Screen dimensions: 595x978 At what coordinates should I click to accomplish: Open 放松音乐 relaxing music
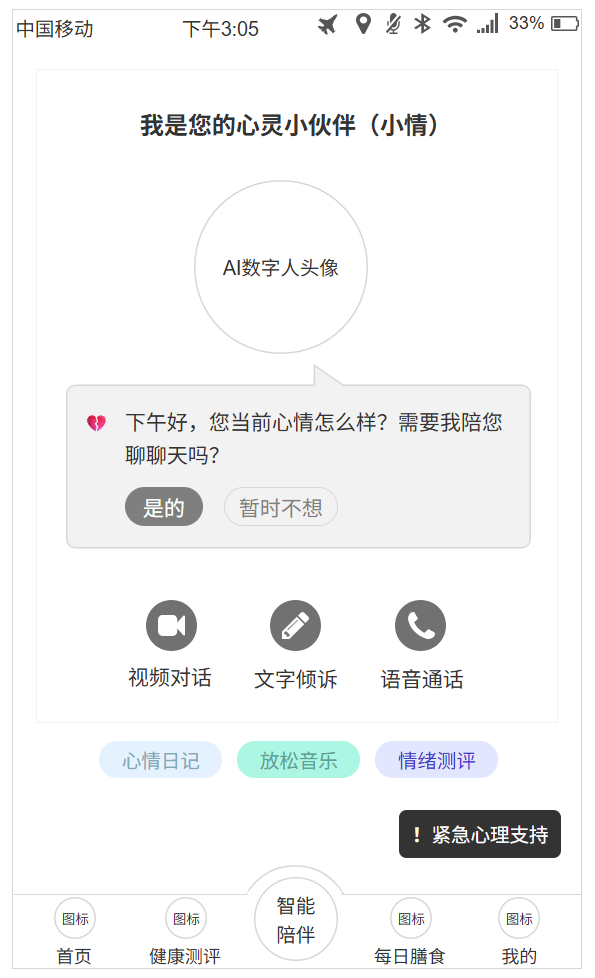298,760
